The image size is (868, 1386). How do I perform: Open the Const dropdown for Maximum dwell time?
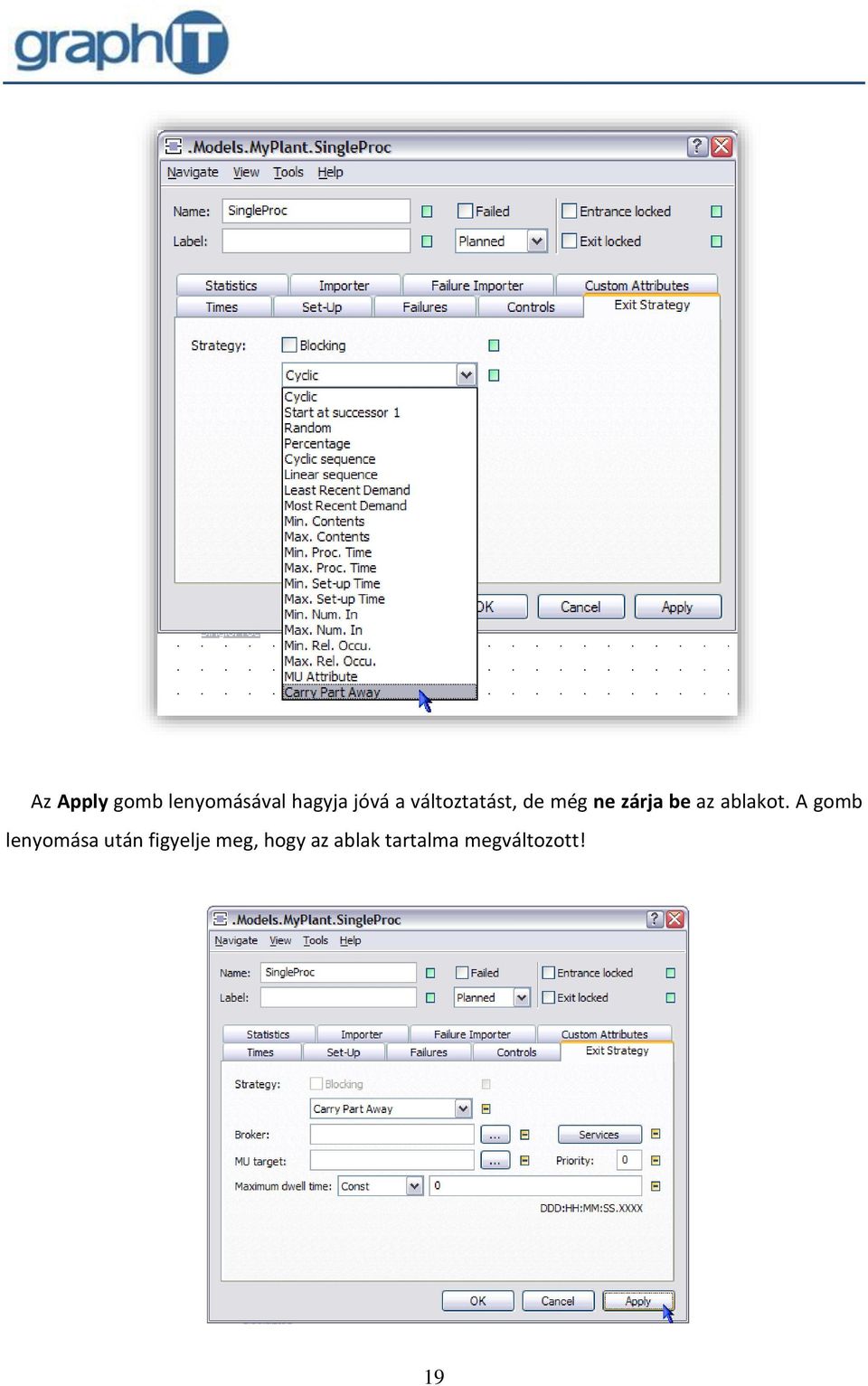pos(415,1185)
